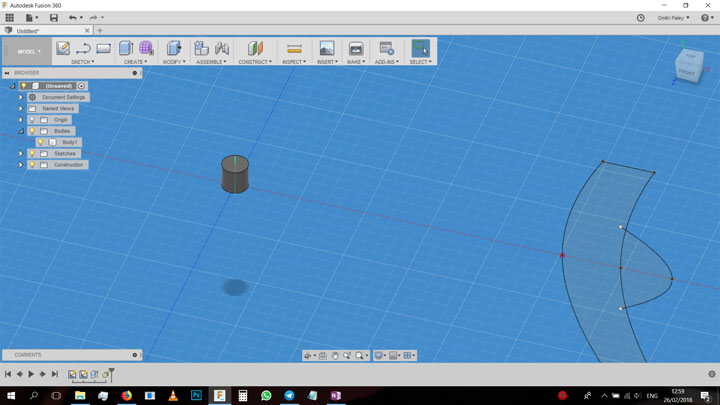
Task: Toggle visibility bulb of the Unsaved component
Action: [x=24, y=86]
